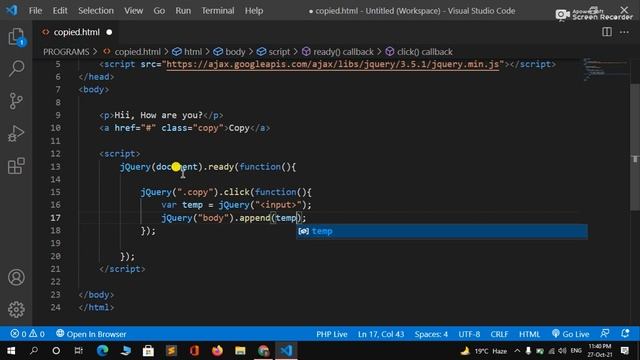This screenshot has height=360, width=640.
Task: Select the copied.html editor tab
Action: 76,32
